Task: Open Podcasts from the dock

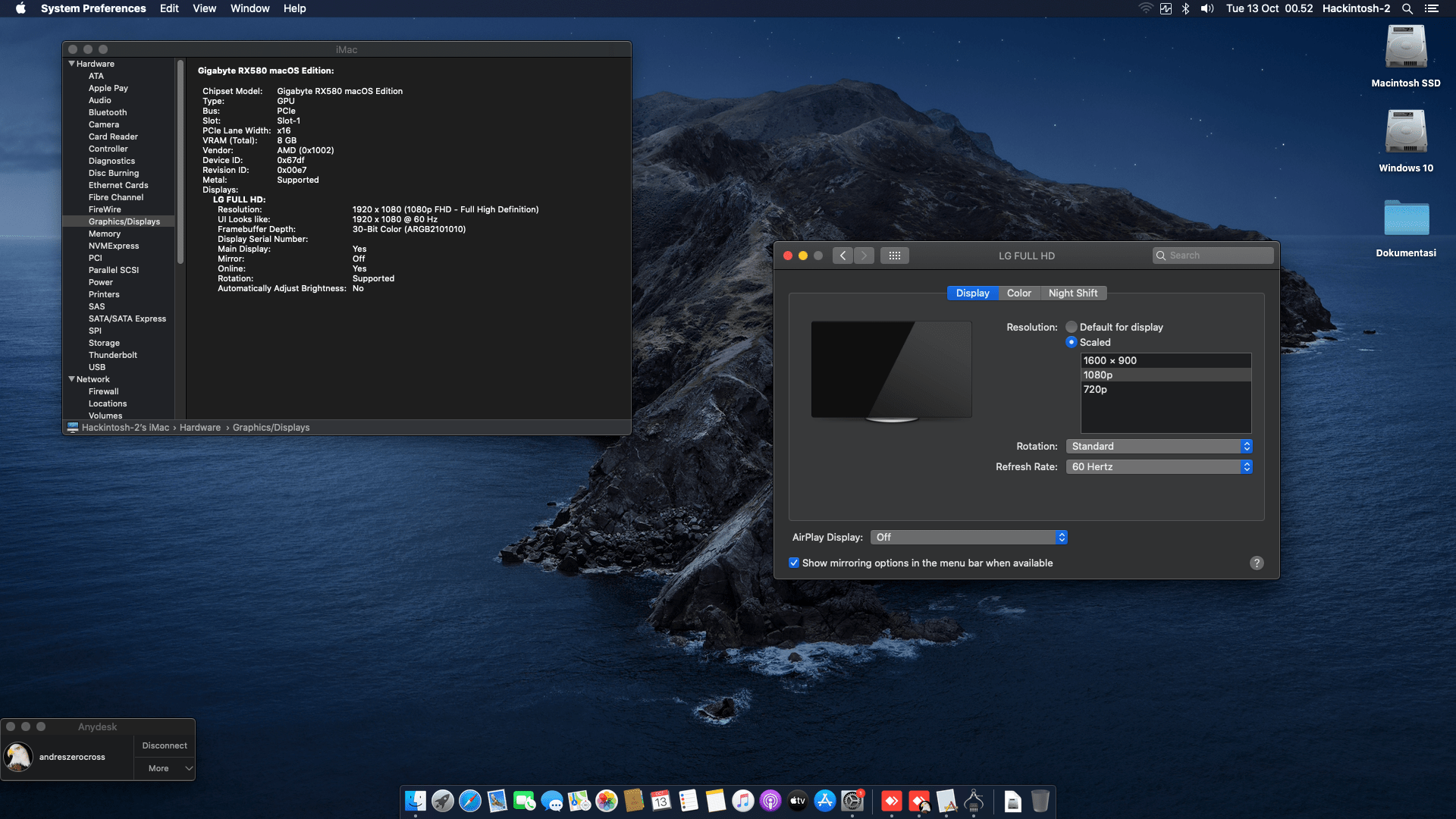Action: (770, 801)
